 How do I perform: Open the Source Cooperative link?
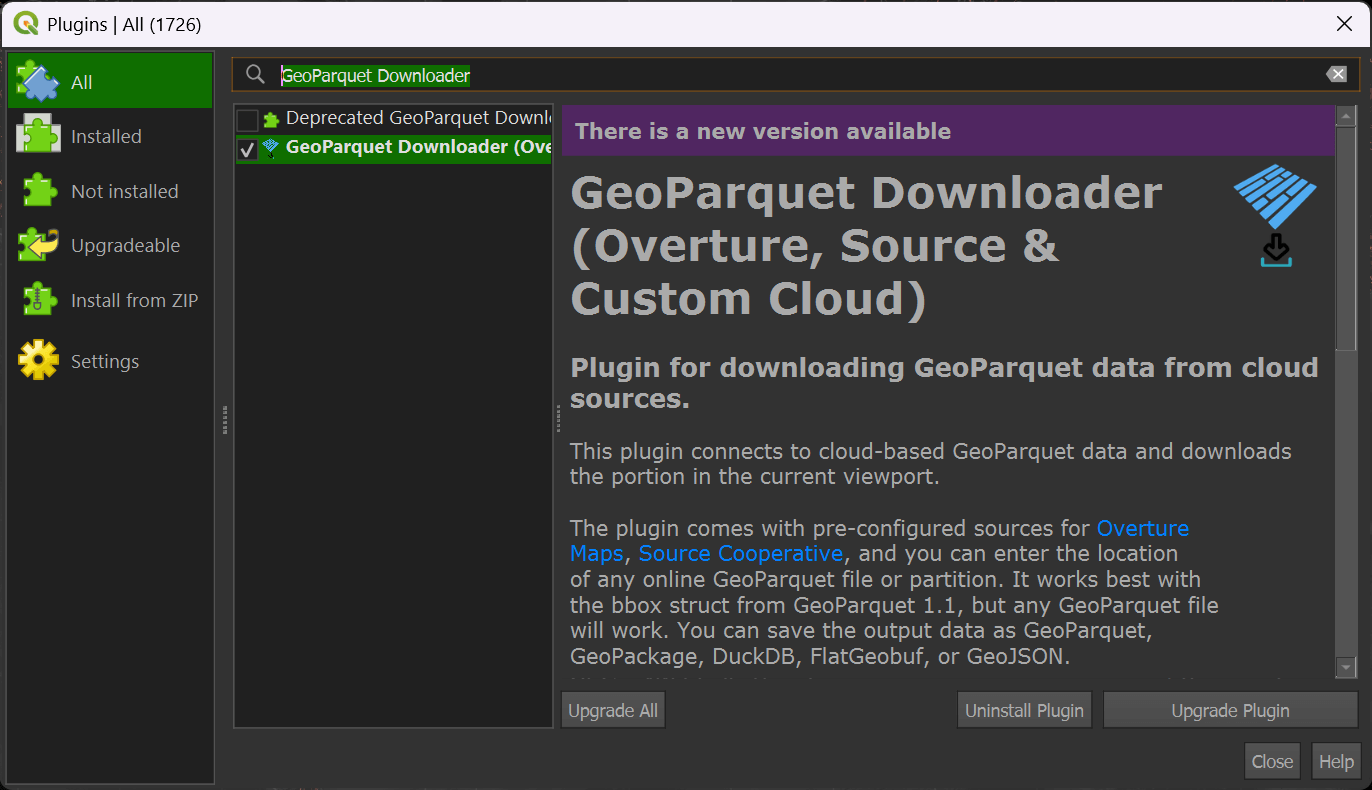tap(741, 553)
